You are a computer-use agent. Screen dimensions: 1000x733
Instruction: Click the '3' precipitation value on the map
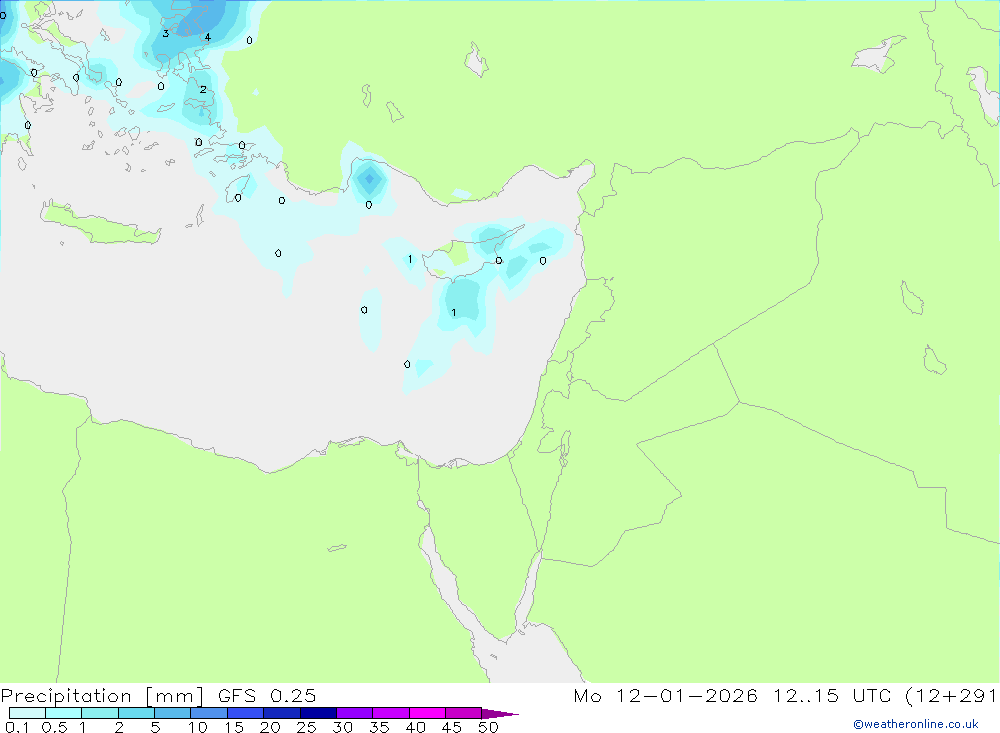166,34
